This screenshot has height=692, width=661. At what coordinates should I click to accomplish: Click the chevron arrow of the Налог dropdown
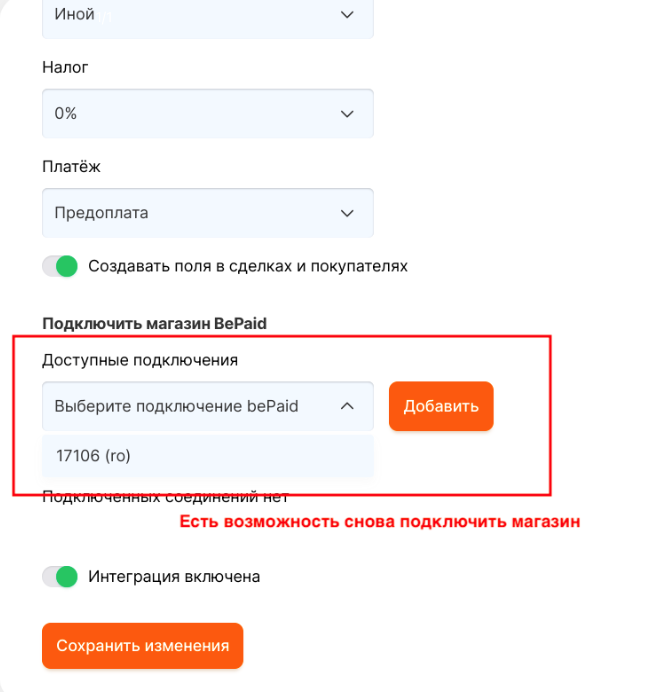(x=347, y=114)
